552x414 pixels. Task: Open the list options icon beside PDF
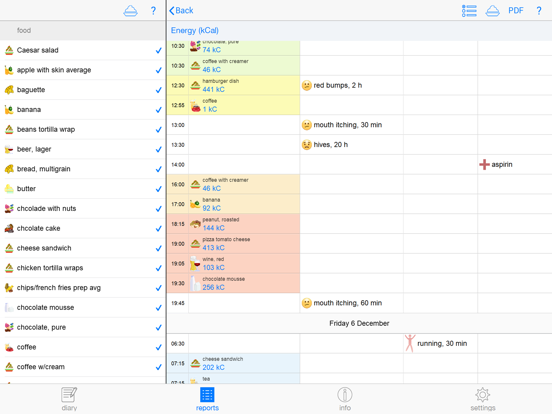(469, 11)
